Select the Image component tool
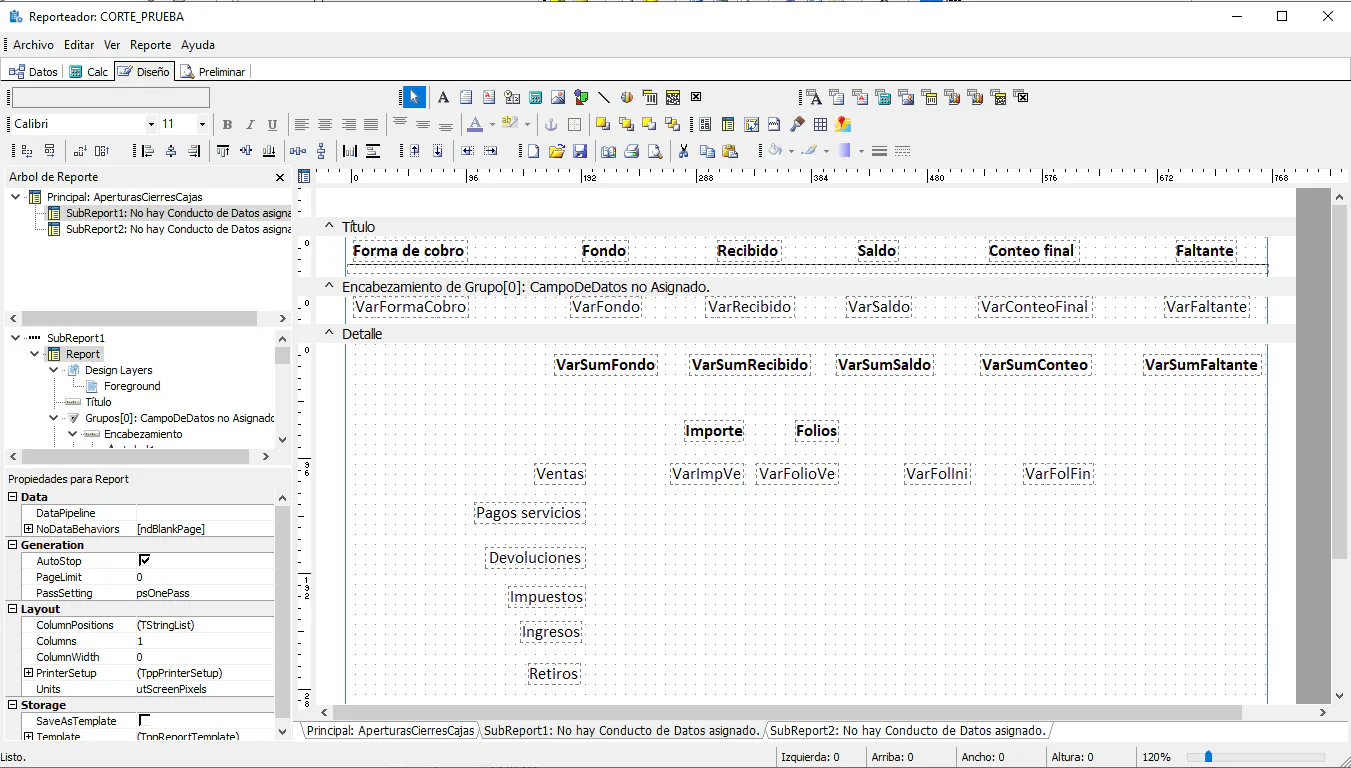The height and width of the screenshot is (768, 1351). click(557, 97)
